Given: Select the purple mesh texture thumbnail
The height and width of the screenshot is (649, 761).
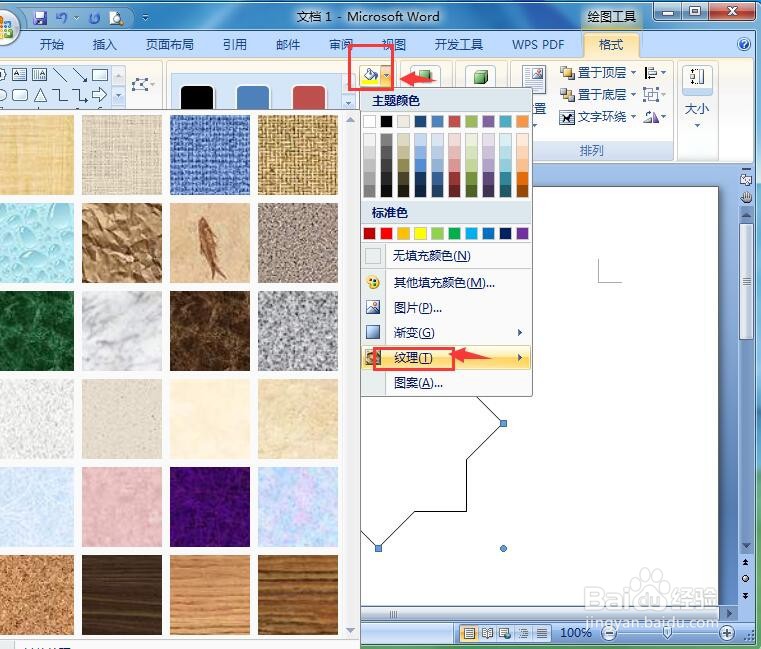Looking at the screenshot, I should (x=210, y=507).
